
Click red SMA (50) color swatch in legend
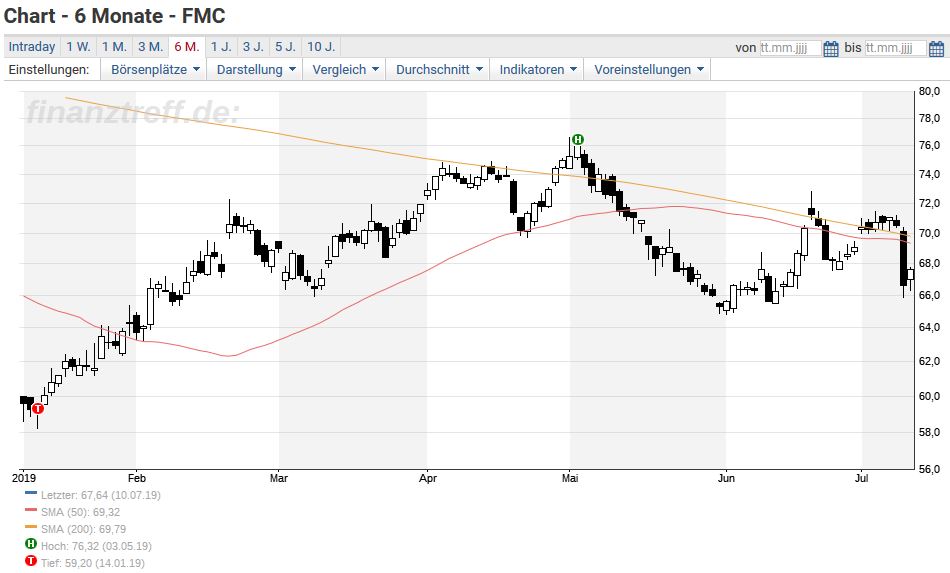click(x=31, y=510)
